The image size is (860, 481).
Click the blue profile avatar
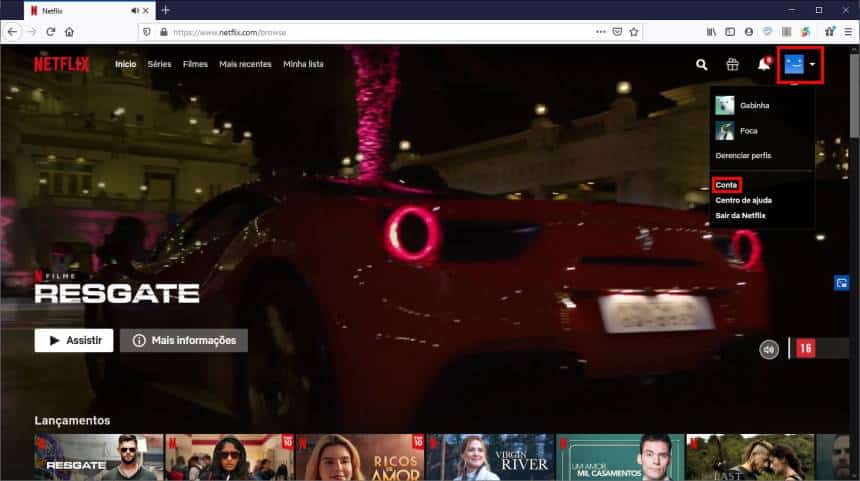pos(794,64)
